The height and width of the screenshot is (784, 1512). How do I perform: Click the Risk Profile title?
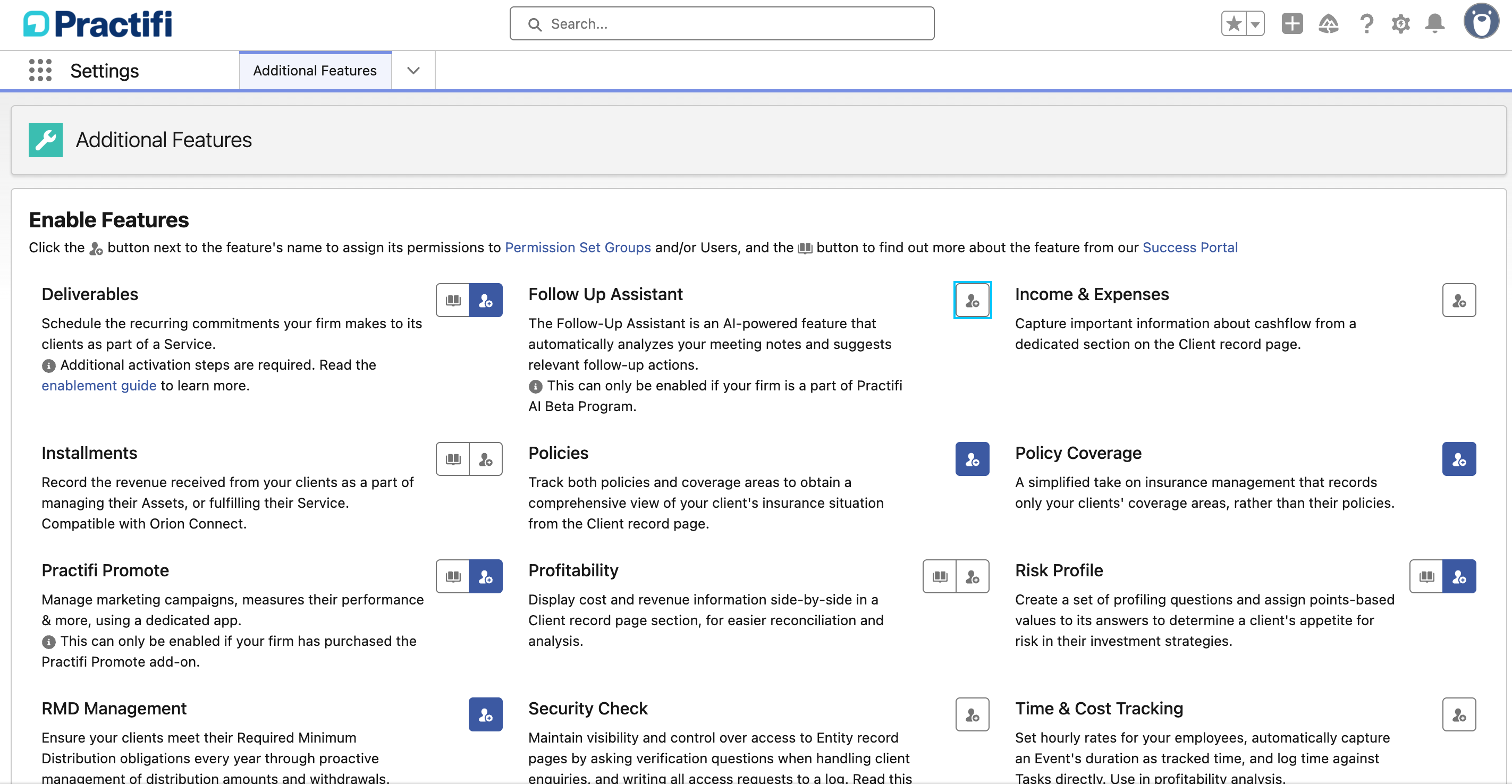pos(1059,570)
